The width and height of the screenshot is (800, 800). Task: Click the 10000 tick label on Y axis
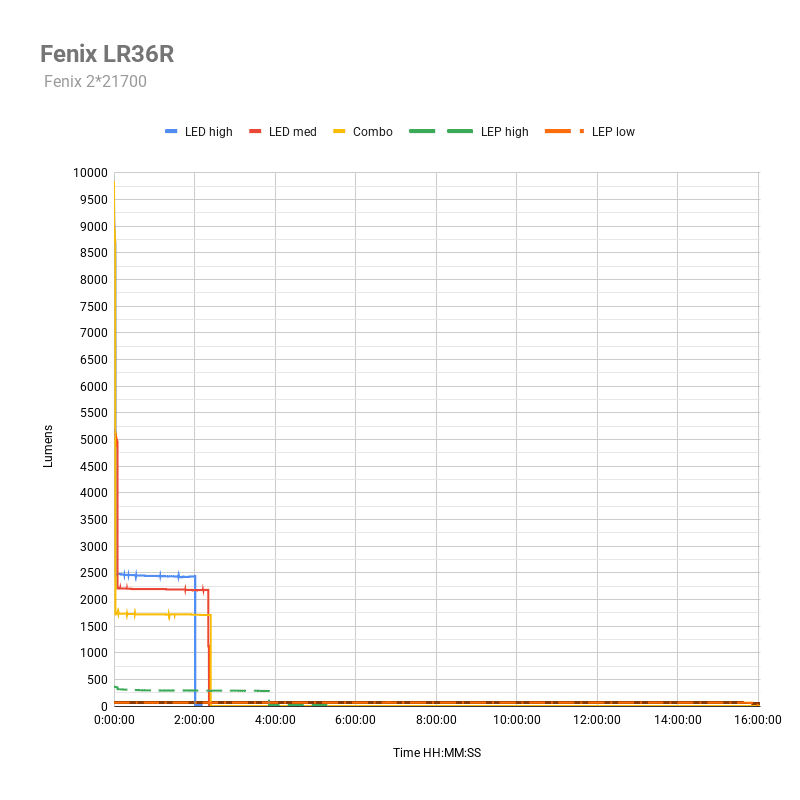click(89, 173)
